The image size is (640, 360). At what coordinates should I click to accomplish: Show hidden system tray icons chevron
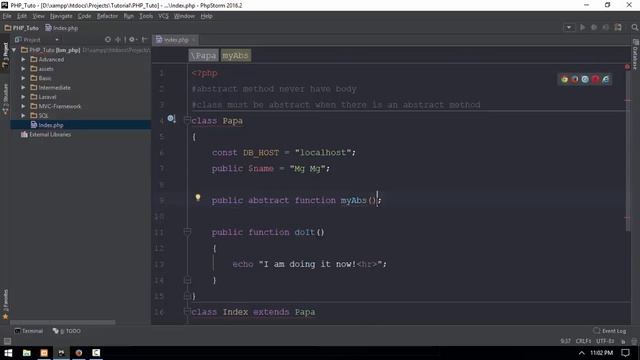click(582, 353)
